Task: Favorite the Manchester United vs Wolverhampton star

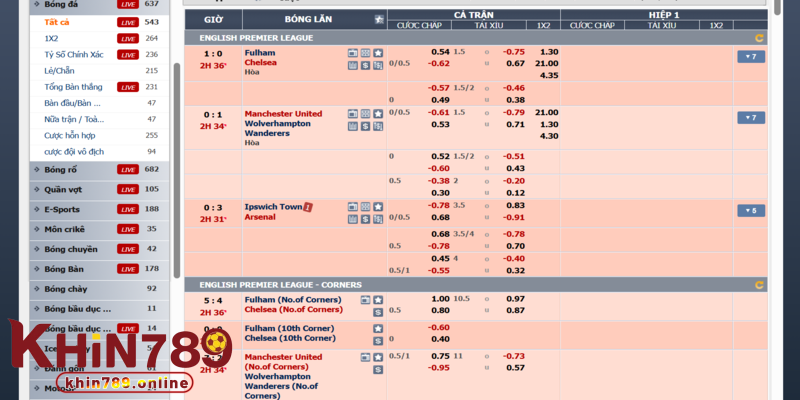Action: pos(378,114)
